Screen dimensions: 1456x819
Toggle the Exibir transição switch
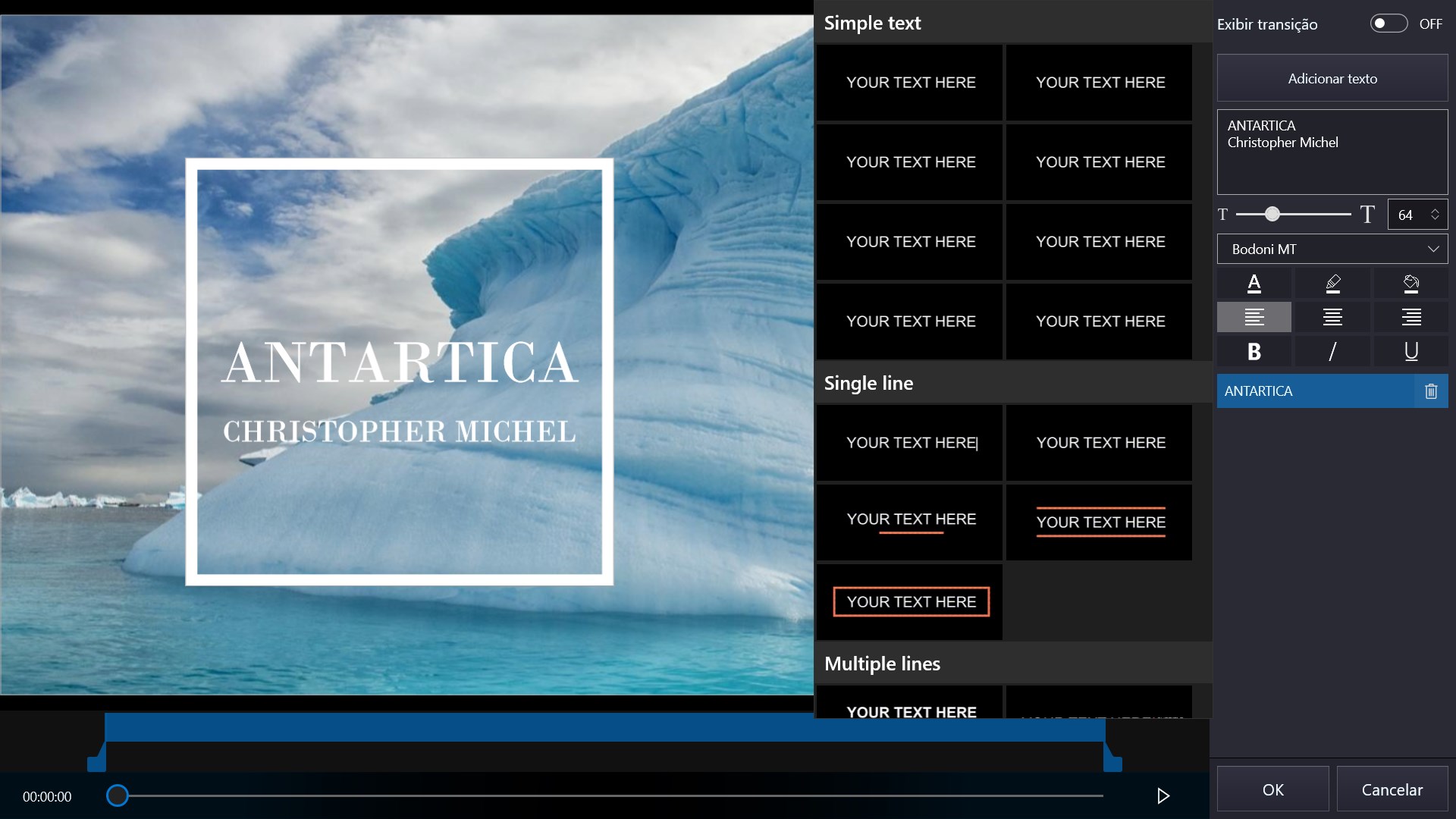tap(1389, 24)
